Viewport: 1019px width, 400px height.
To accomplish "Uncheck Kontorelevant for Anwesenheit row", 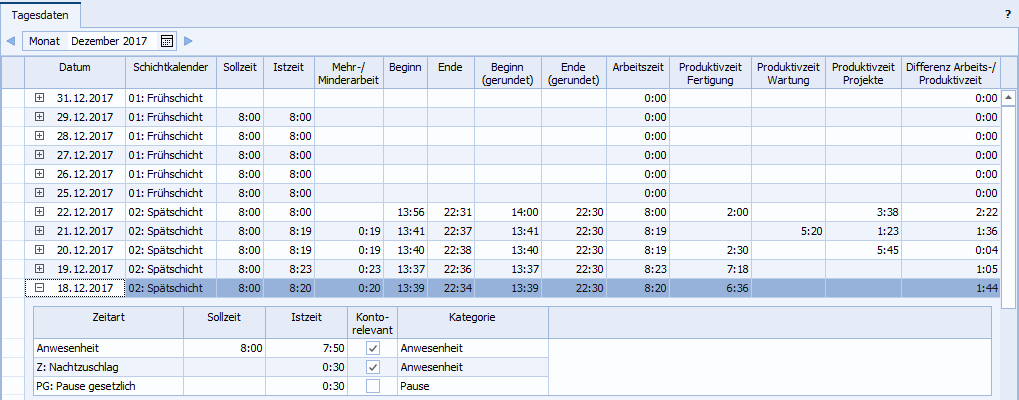I will 372,348.
